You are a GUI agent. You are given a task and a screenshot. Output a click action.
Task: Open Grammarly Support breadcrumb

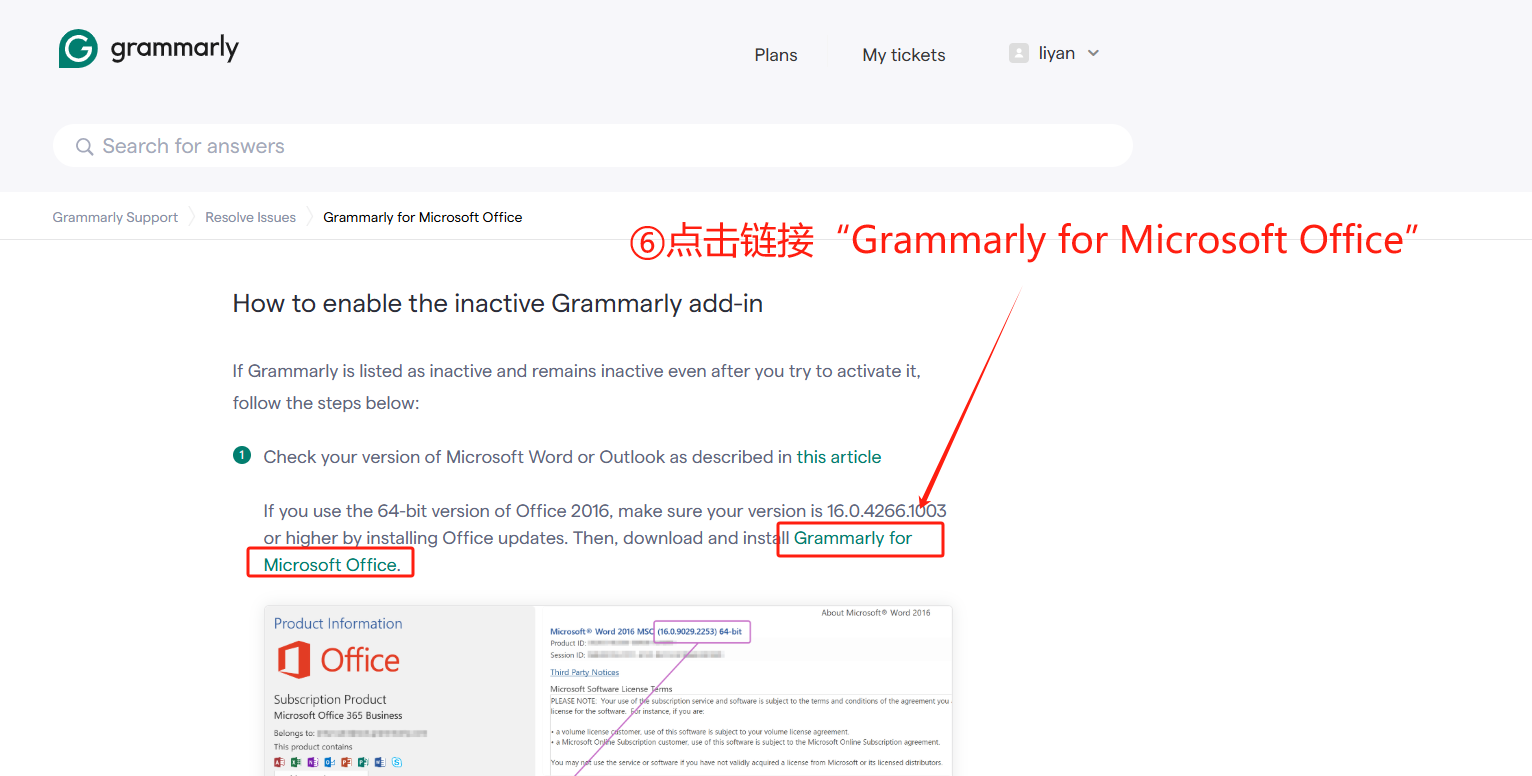click(115, 217)
